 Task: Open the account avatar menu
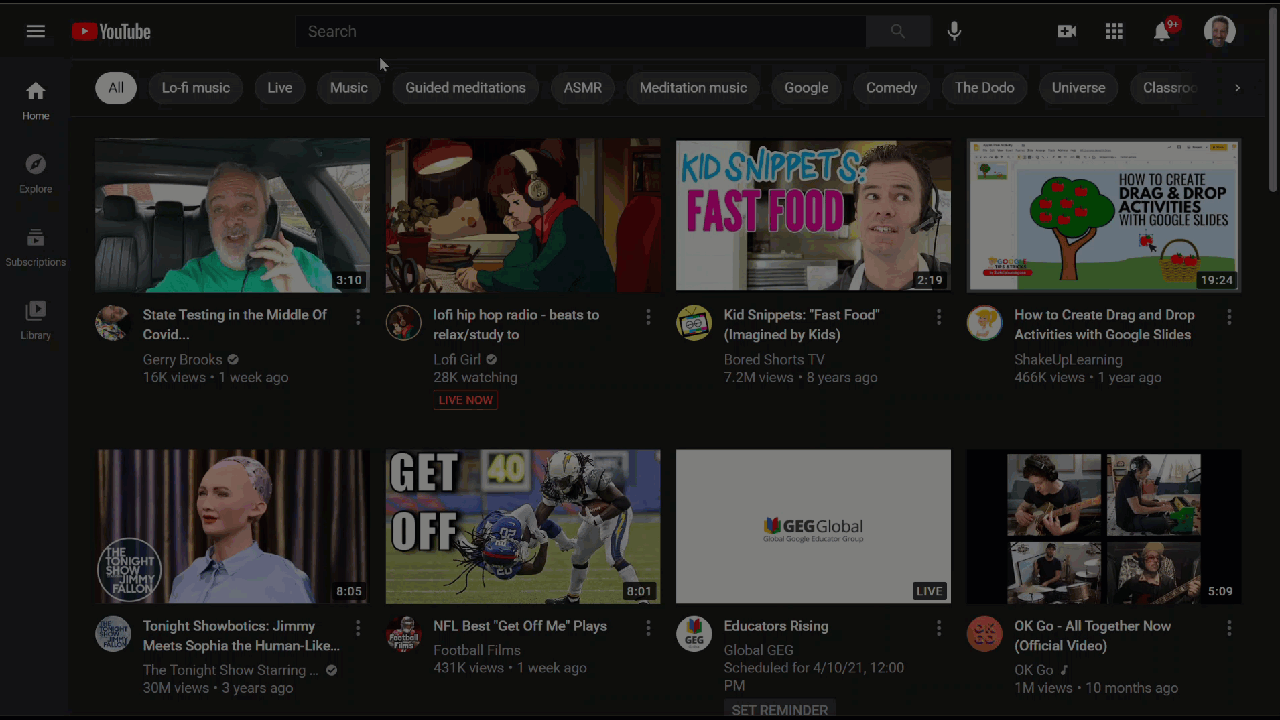[1220, 32]
